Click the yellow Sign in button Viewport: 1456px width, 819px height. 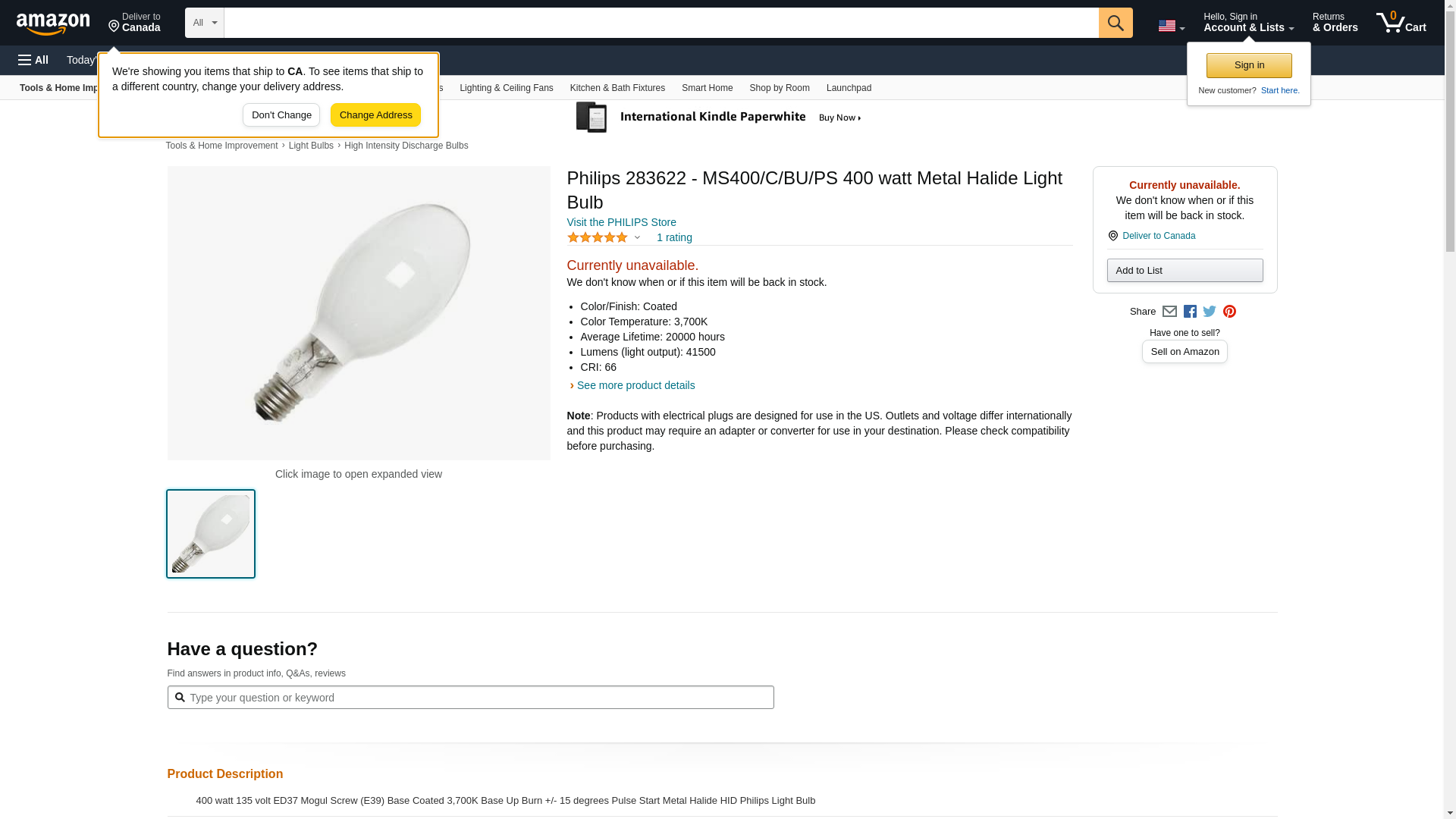point(1249,65)
